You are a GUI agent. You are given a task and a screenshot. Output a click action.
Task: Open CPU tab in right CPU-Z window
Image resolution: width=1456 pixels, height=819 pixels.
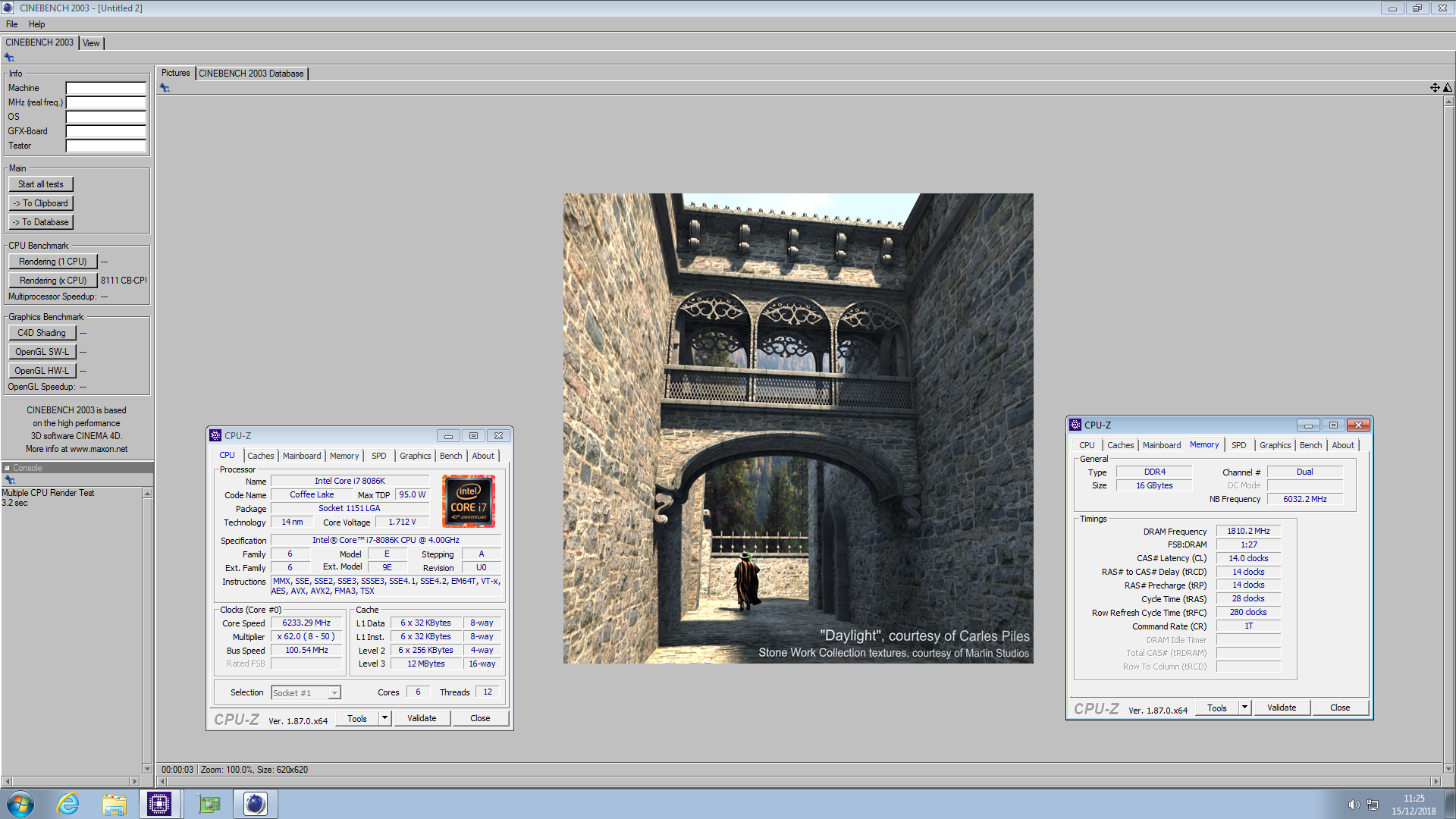[x=1087, y=445]
